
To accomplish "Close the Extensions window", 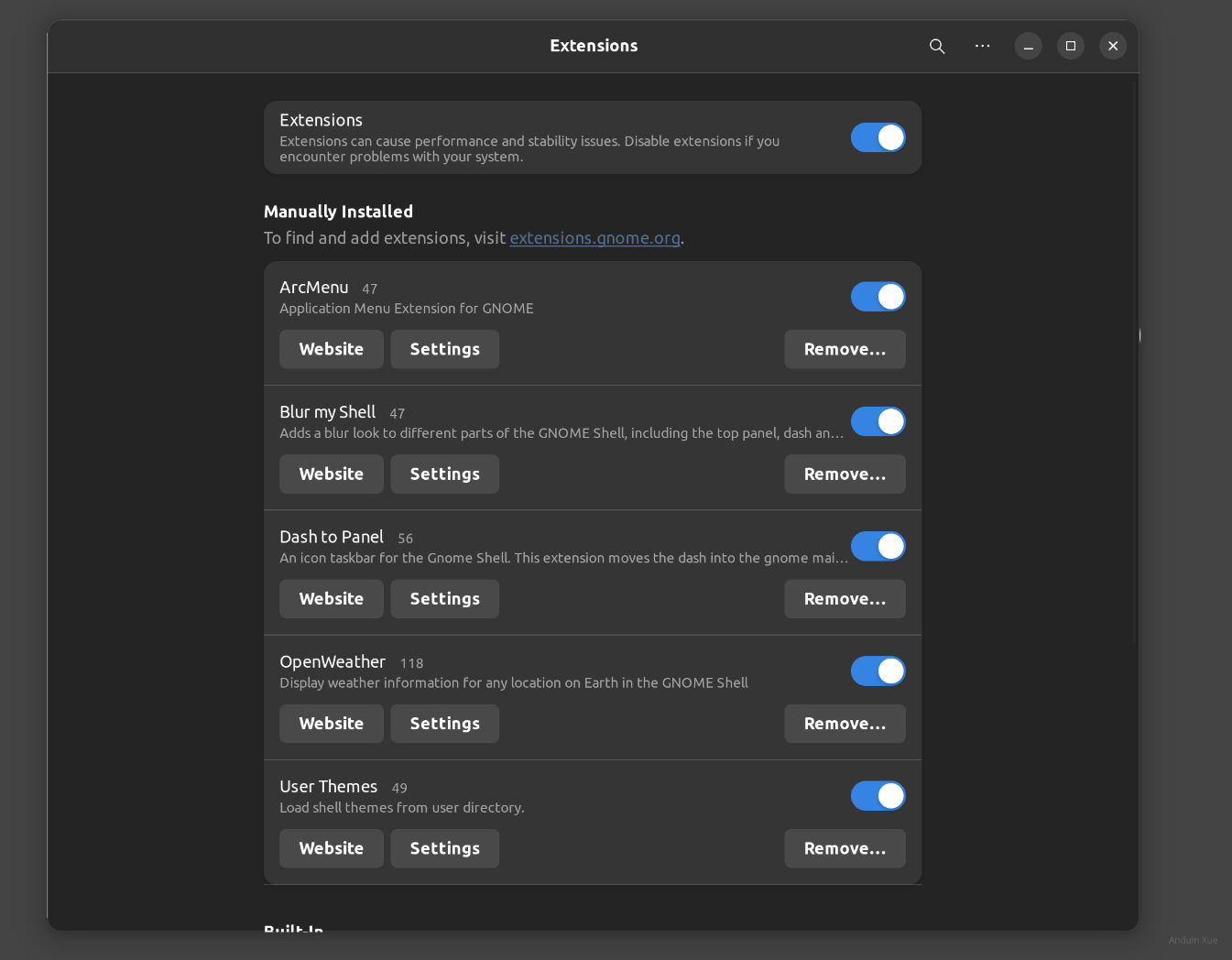I will point(1112,46).
